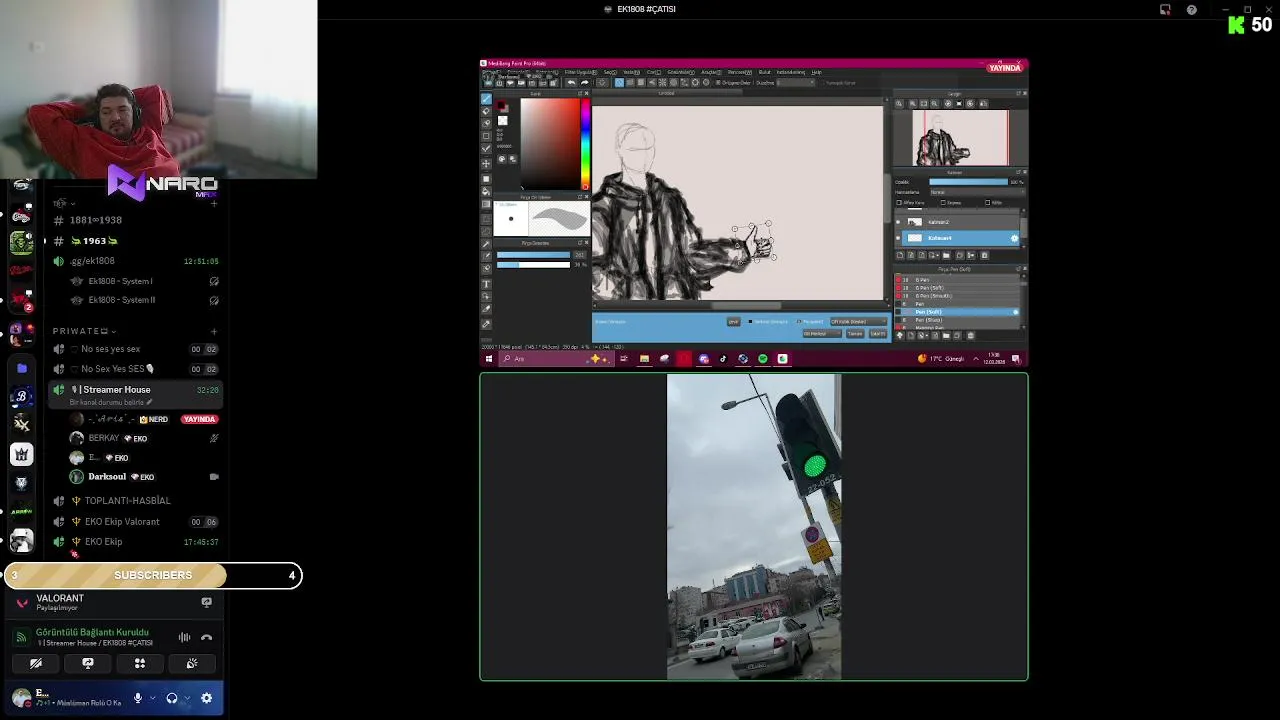Add channel to PRIWATE category plus
The width and height of the screenshot is (1280, 720).
[x=214, y=331]
